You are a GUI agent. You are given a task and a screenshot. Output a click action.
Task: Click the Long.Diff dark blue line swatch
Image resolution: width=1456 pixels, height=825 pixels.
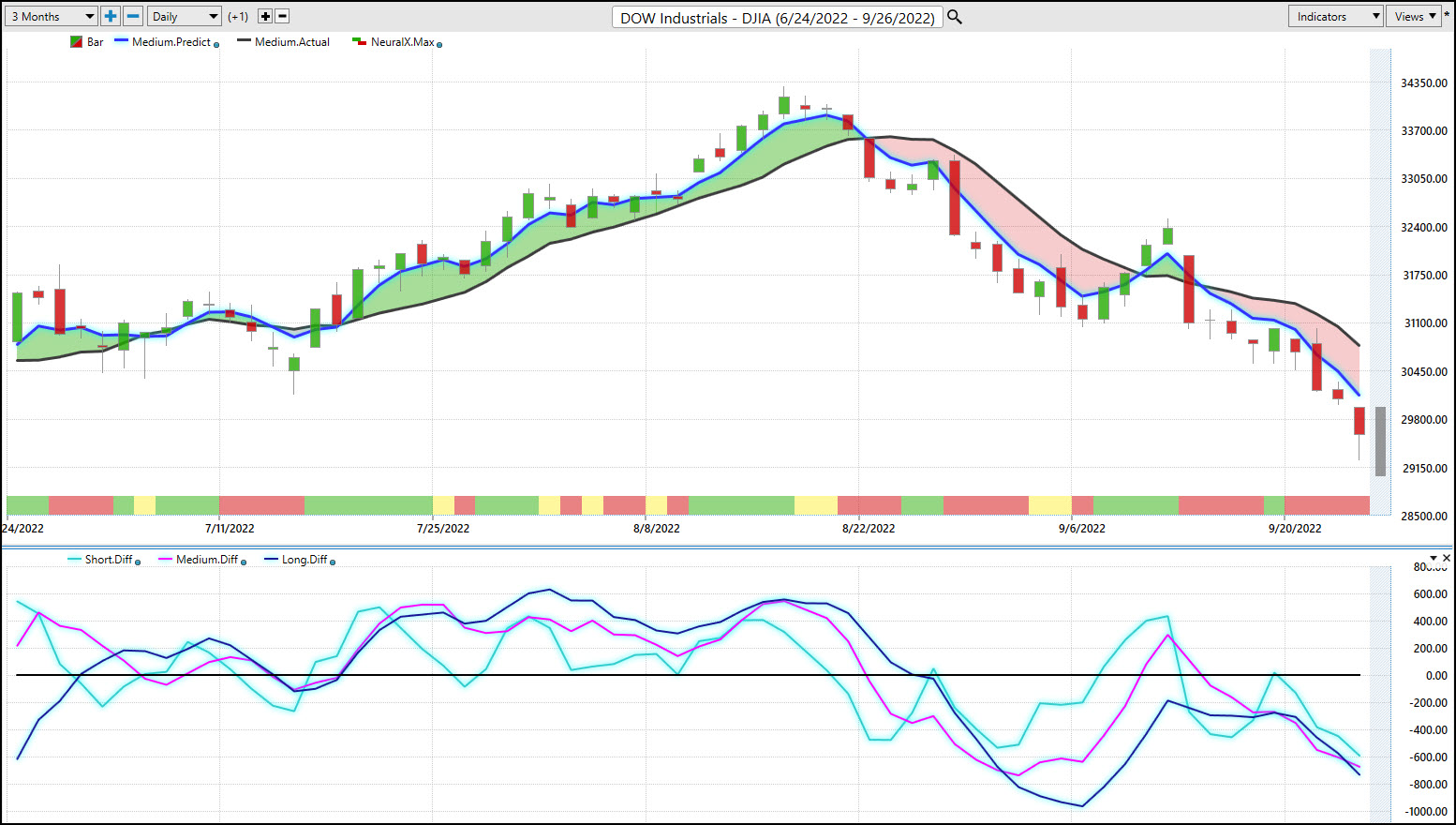(x=272, y=559)
